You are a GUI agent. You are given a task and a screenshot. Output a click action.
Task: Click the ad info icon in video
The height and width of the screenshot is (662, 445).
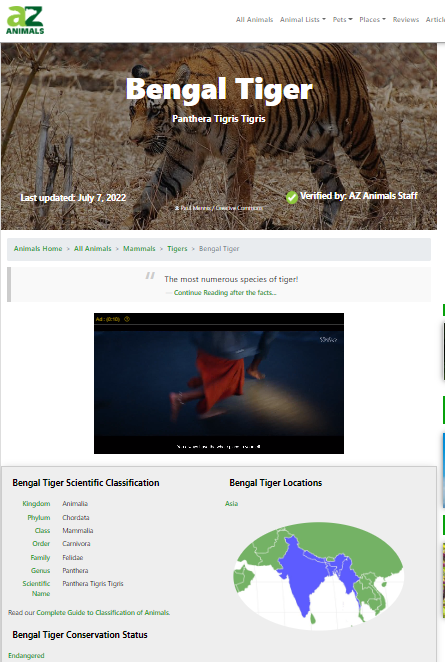click(127, 319)
